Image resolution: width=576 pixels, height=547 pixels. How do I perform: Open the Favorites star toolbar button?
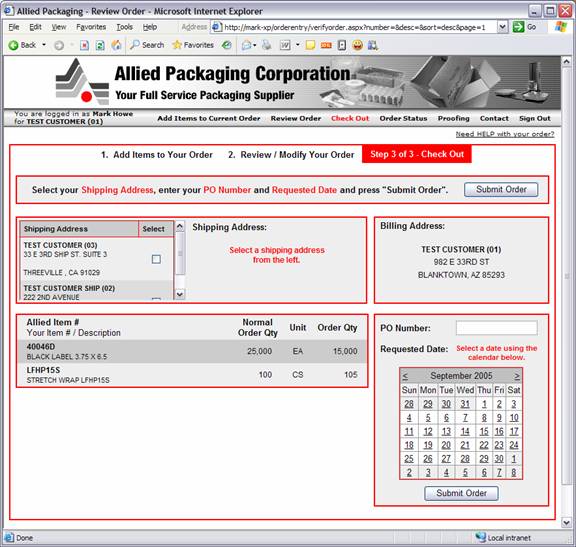[193, 45]
